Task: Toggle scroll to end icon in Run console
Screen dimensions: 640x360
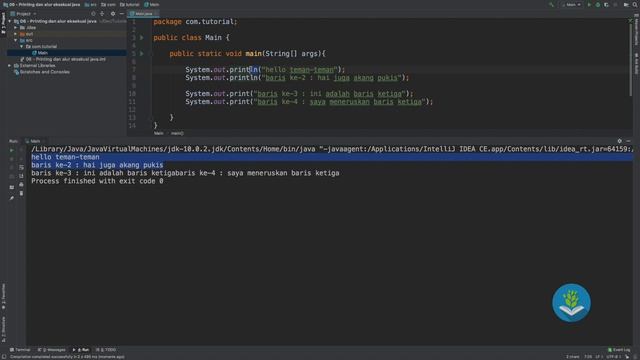Action: click(x=21, y=176)
